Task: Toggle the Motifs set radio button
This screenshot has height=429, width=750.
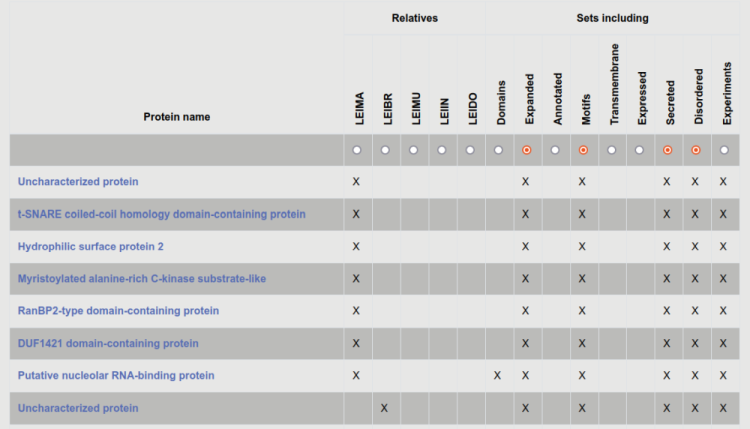Action: [583, 150]
